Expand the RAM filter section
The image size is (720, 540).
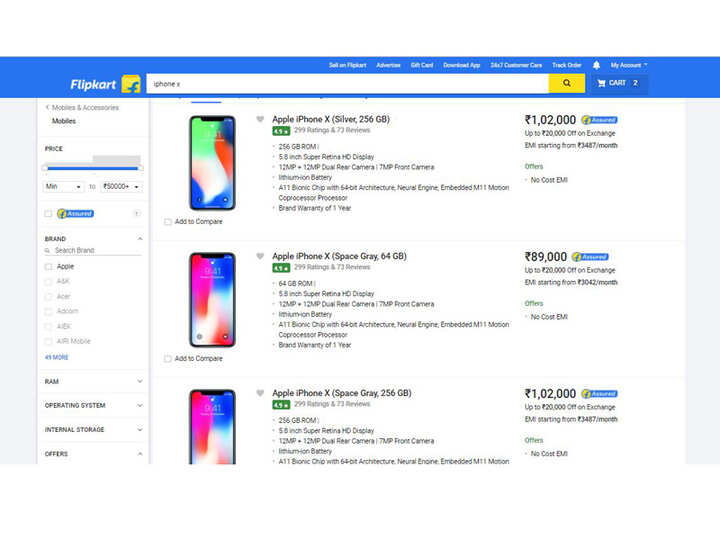coord(140,382)
